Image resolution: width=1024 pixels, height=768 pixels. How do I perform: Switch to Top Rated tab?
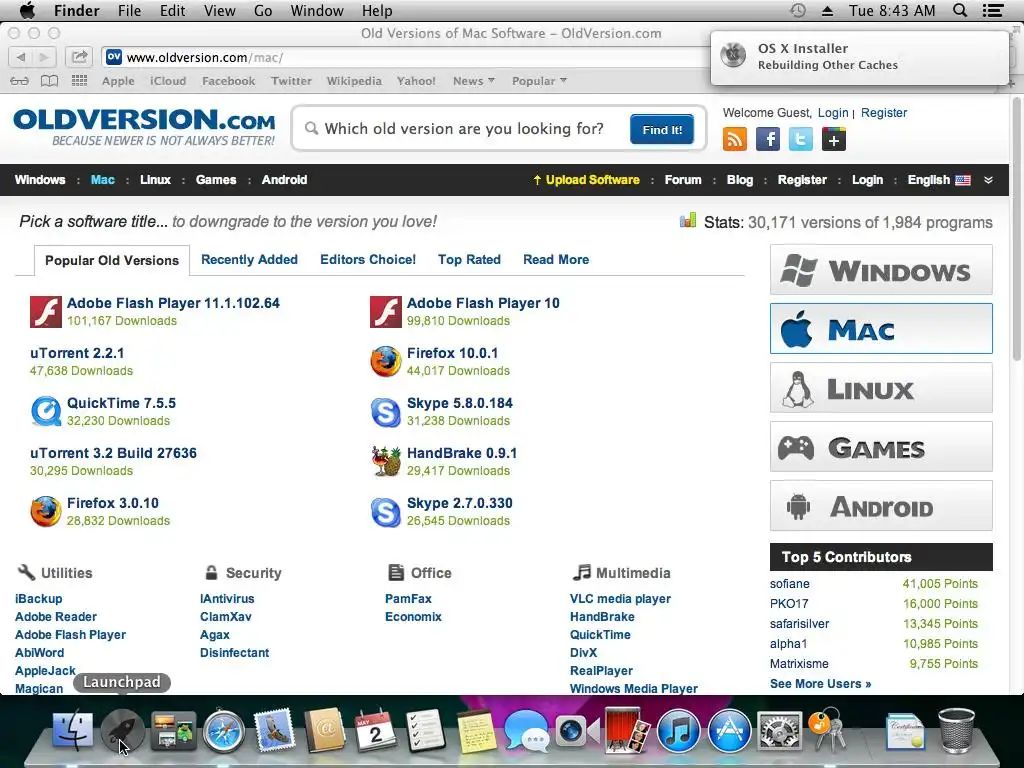[x=469, y=259]
